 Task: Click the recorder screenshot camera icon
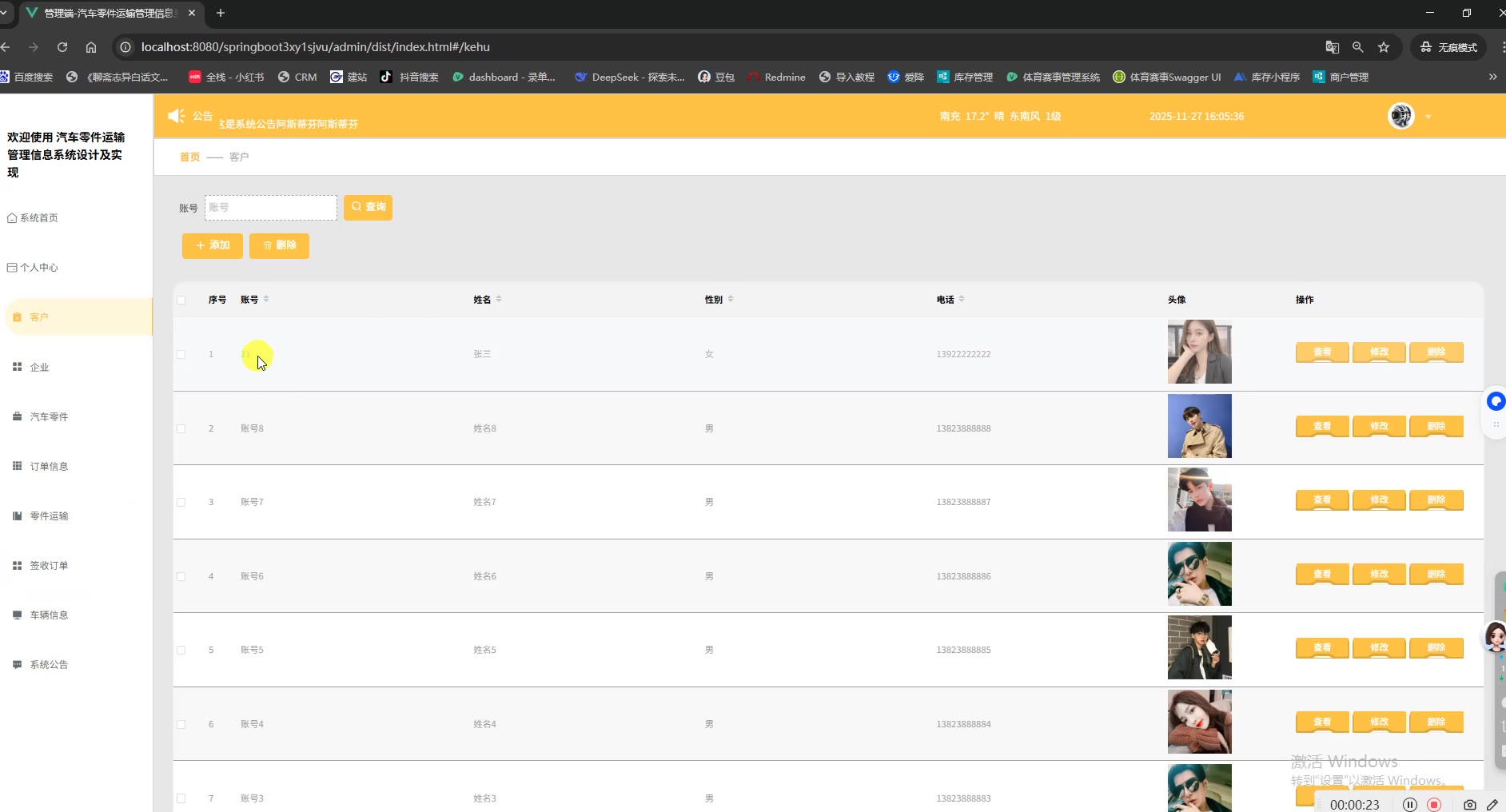tap(1469, 805)
